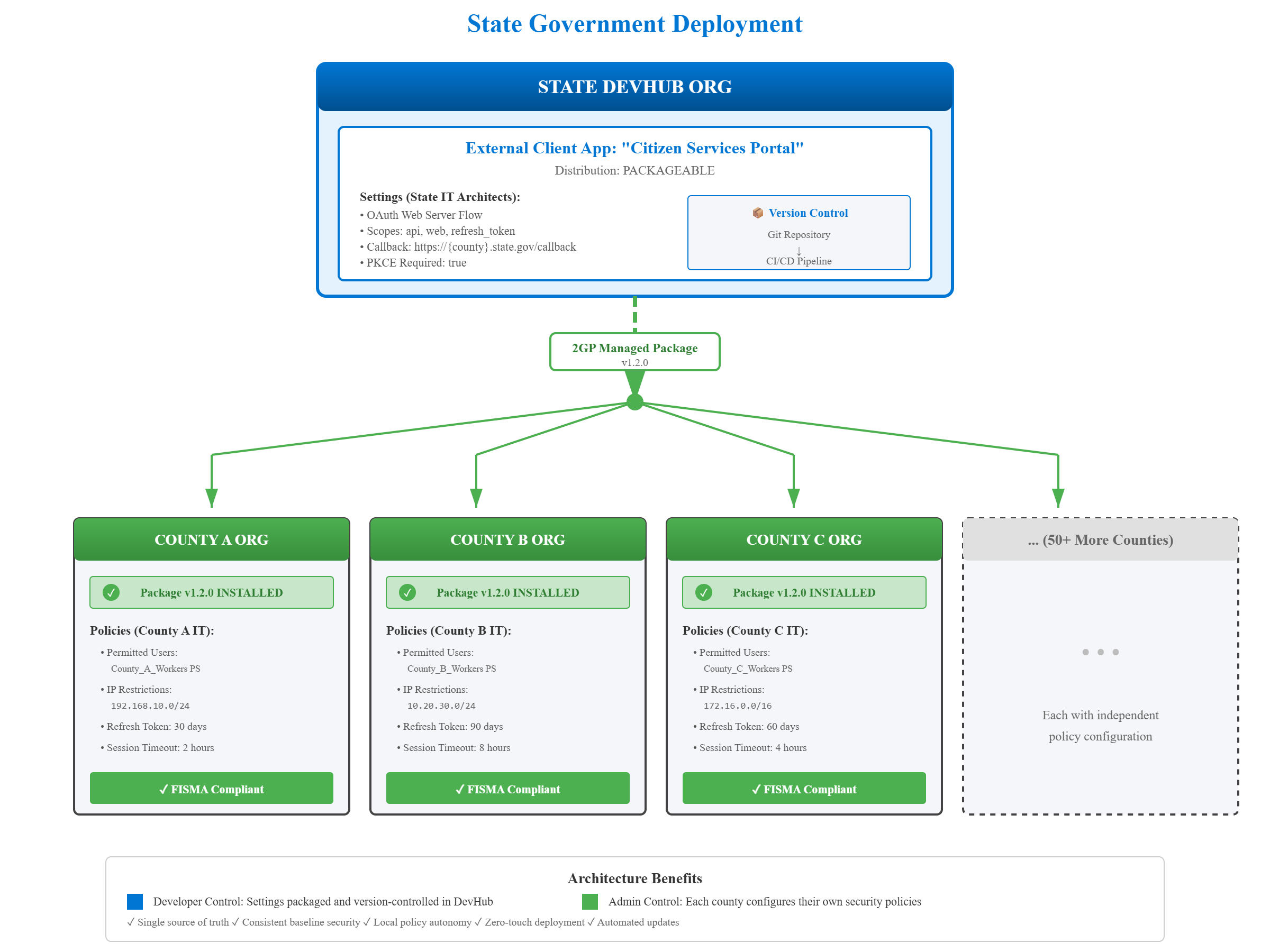Click the three-dot ellipsis in more counties
The image size is (1270, 952).
(1100, 652)
